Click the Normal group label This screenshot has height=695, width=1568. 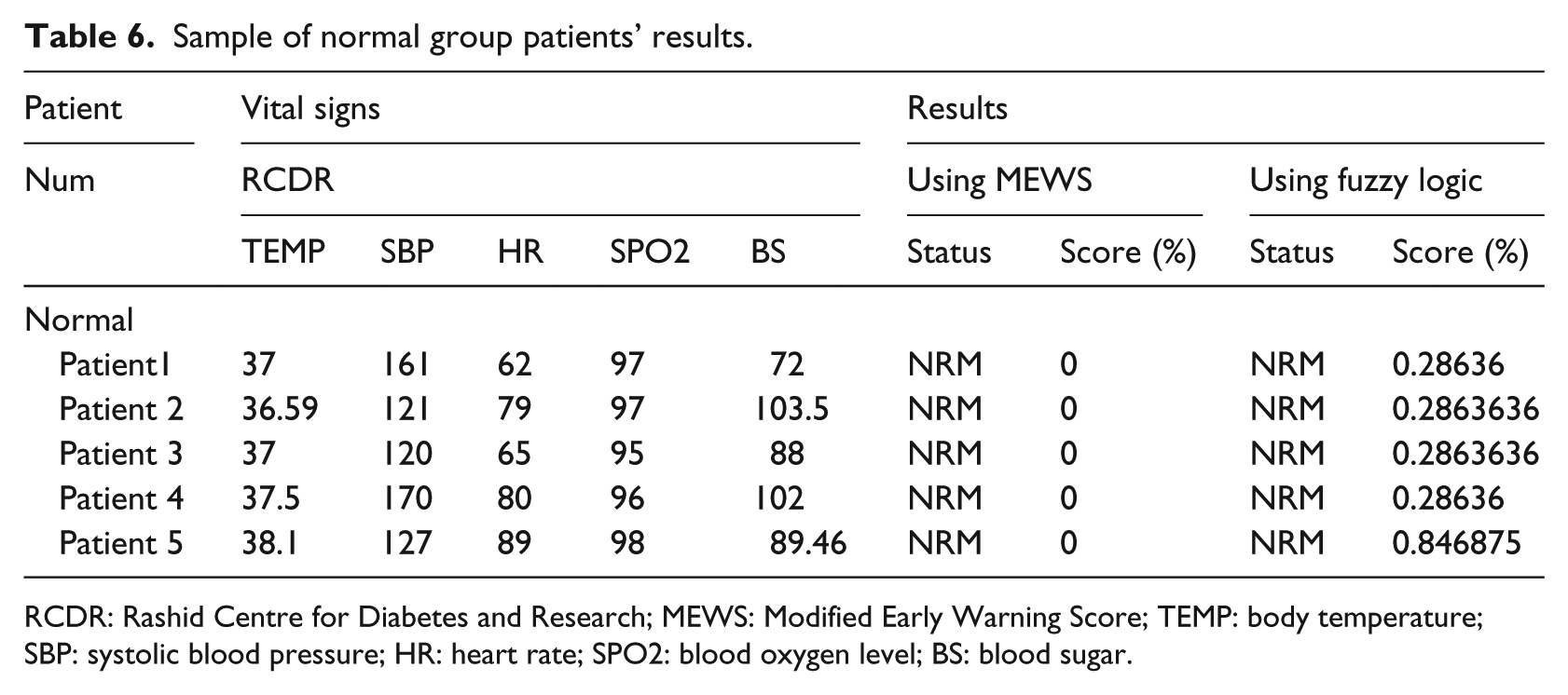point(79,320)
